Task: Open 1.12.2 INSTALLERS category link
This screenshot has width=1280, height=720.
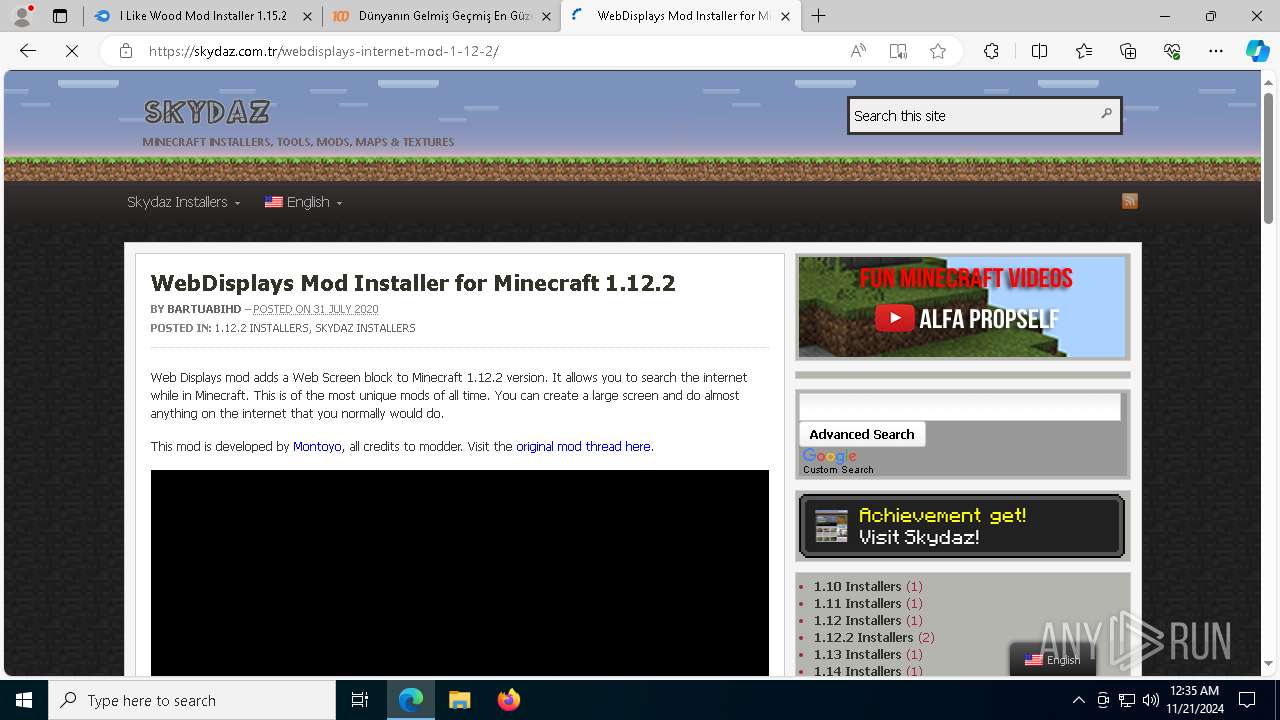Action: pos(261,328)
